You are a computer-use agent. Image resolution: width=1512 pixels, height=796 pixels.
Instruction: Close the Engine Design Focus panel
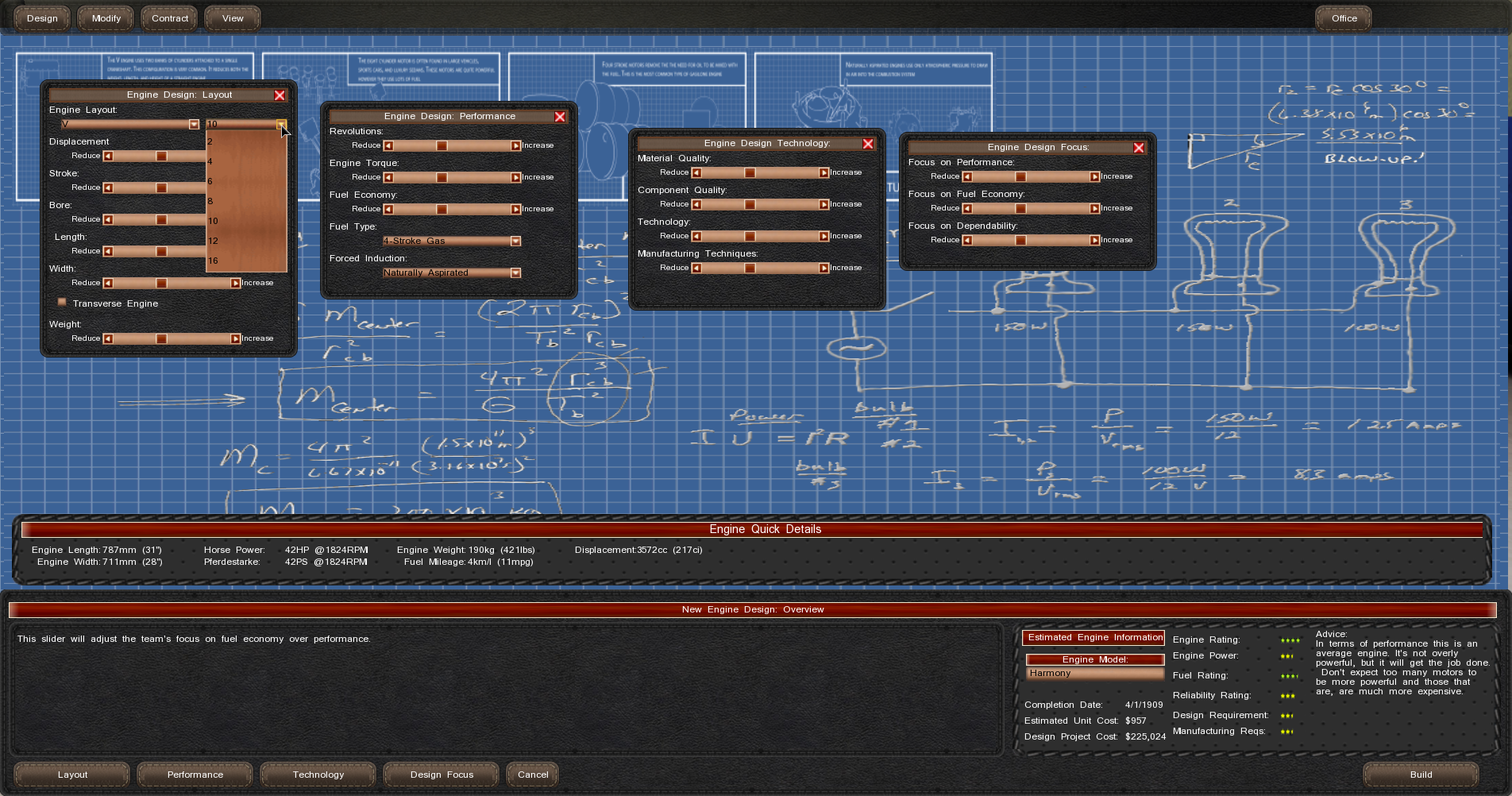click(x=1138, y=148)
